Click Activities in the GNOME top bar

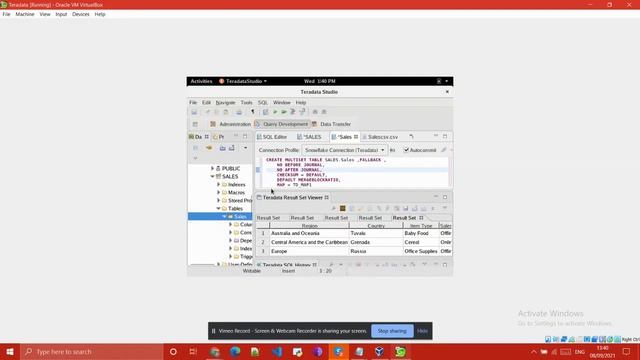click(x=201, y=81)
